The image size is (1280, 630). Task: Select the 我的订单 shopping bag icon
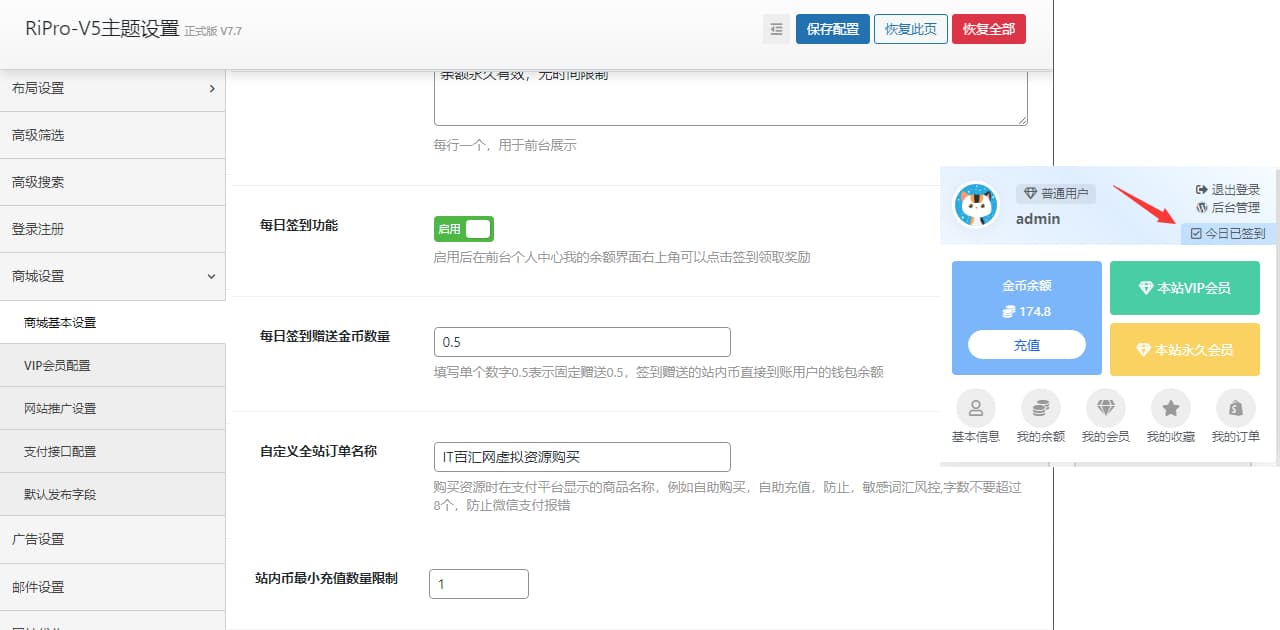[x=1235, y=408]
